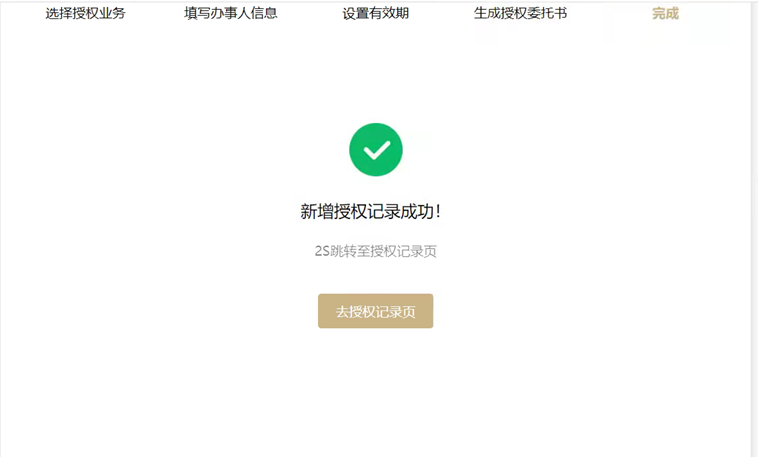
Task: Open the authorization letter step 生成授权委托书
Action: pyautogui.click(x=520, y=13)
